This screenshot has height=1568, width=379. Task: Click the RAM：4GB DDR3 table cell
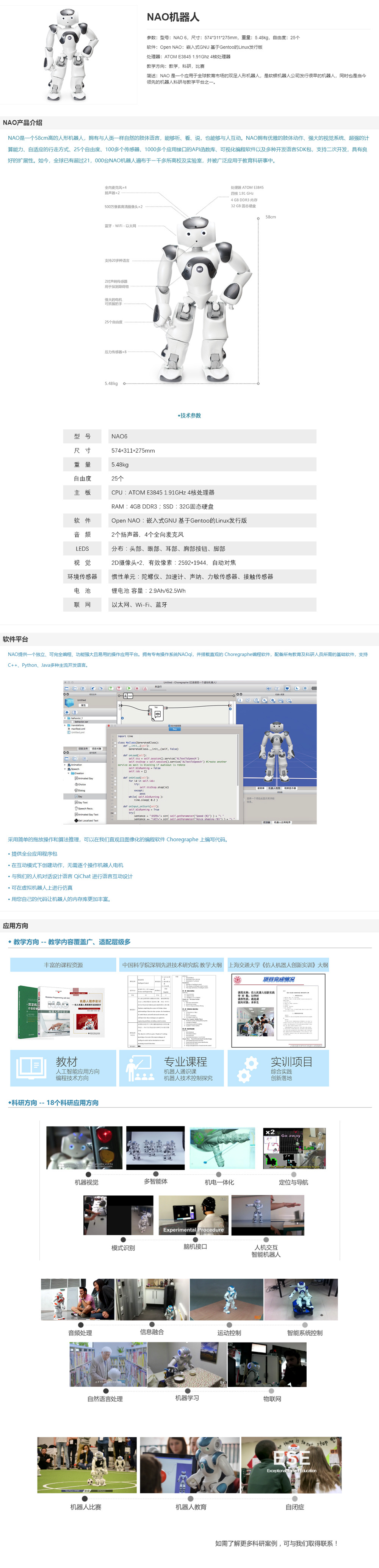[x=212, y=507]
